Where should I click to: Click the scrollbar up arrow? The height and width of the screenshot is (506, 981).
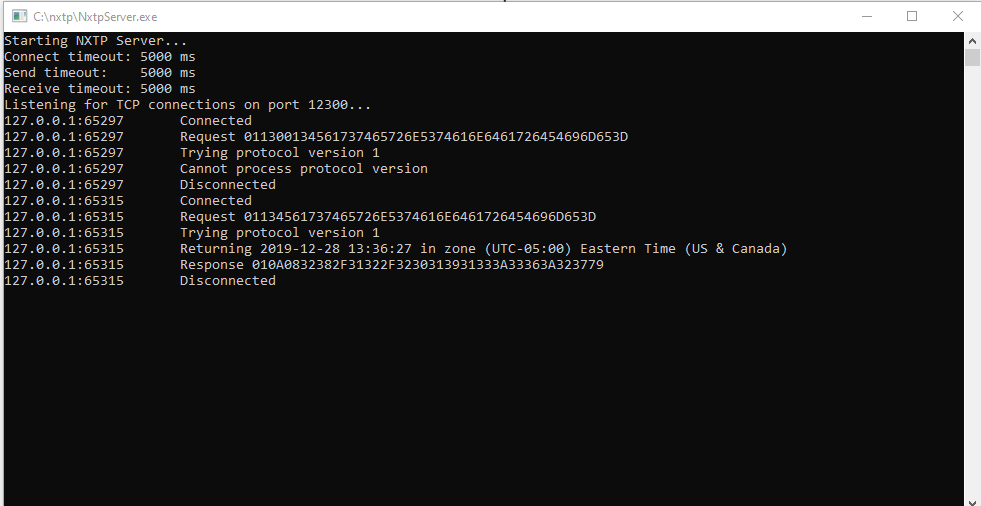(x=972, y=41)
